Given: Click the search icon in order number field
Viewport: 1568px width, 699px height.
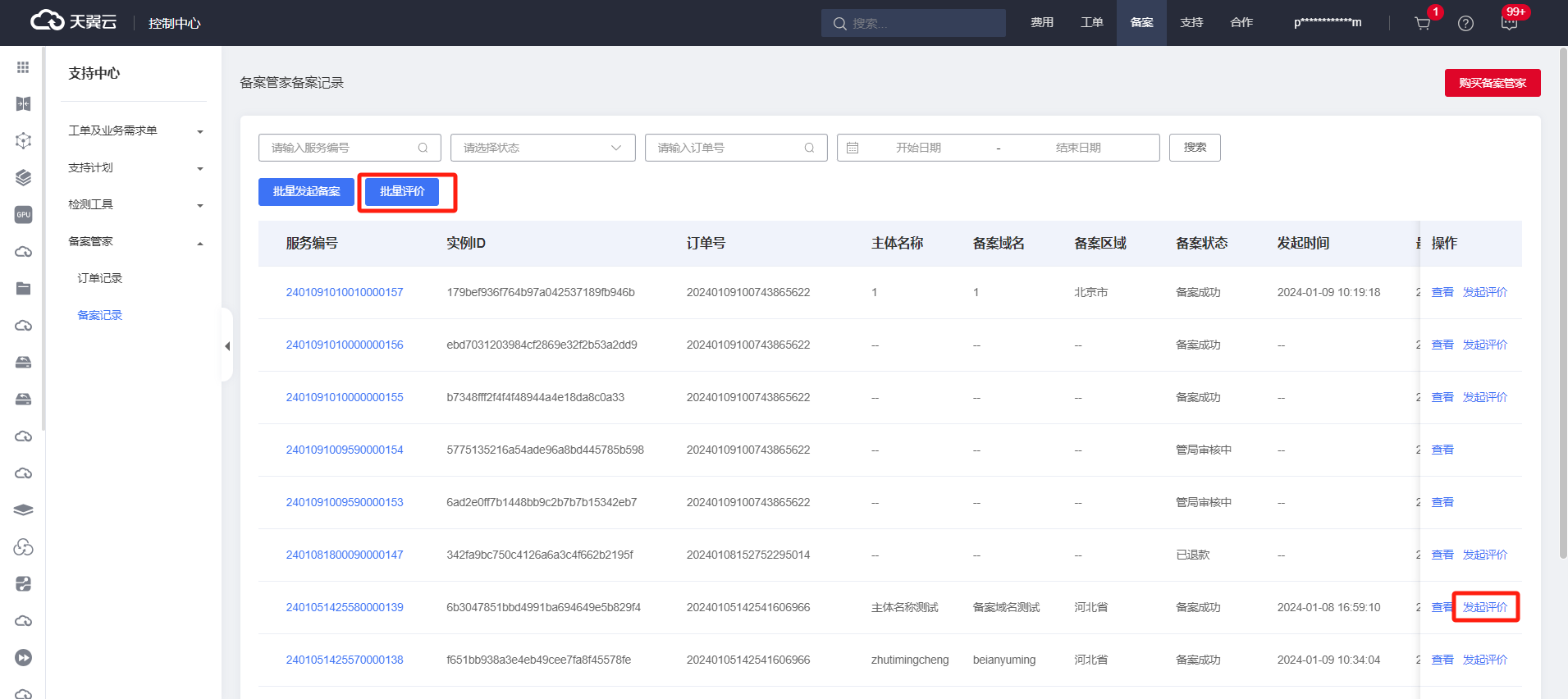Looking at the screenshot, I should point(809,148).
